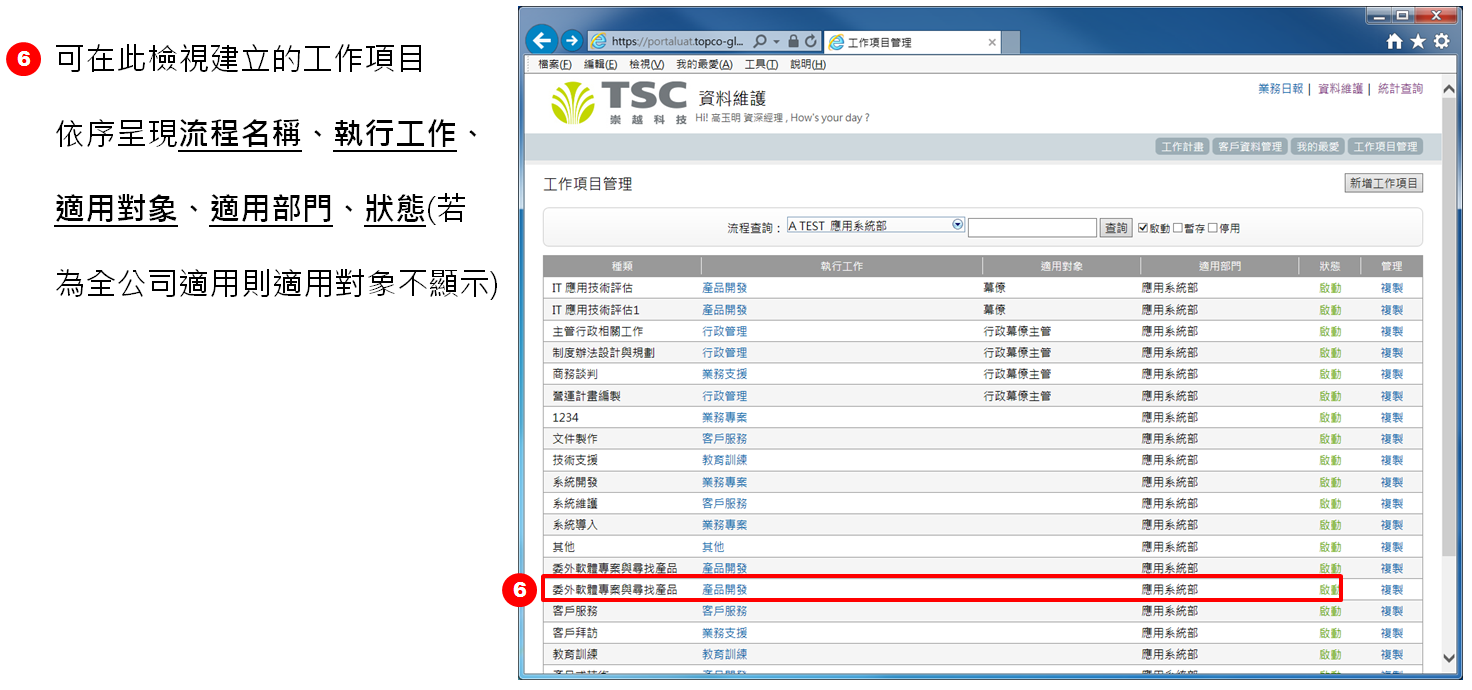
Task: Open browser settings gear icon
Action: (1440, 42)
